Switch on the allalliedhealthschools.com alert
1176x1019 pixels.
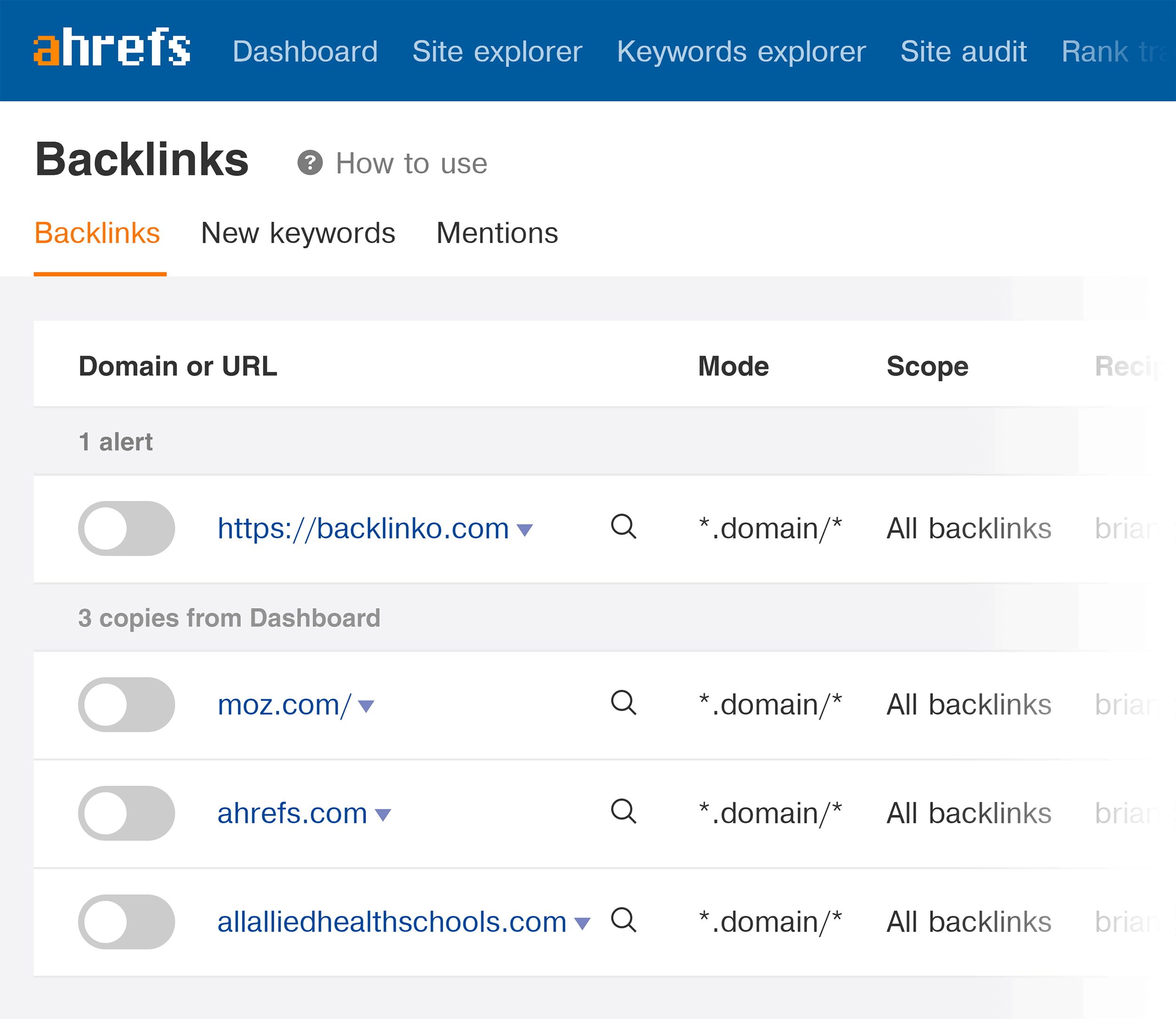coord(127,922)
